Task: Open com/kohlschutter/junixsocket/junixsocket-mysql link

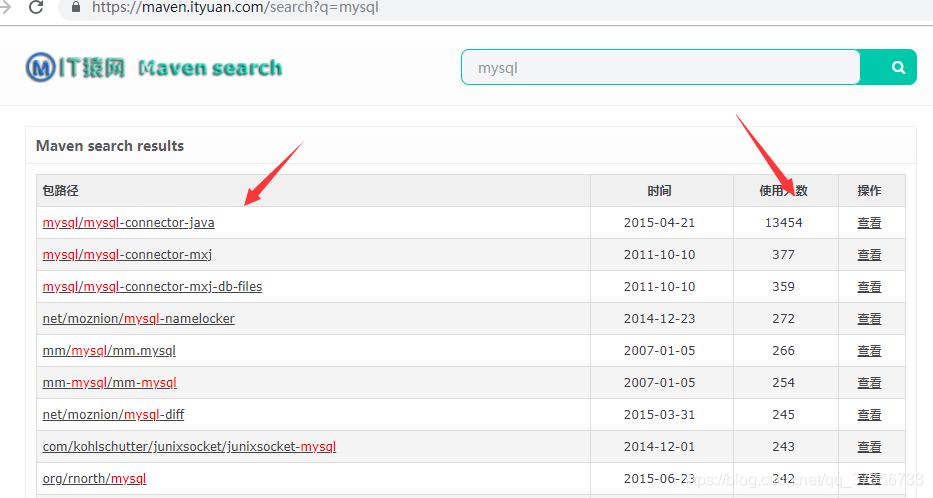Action: coord(189,447)
